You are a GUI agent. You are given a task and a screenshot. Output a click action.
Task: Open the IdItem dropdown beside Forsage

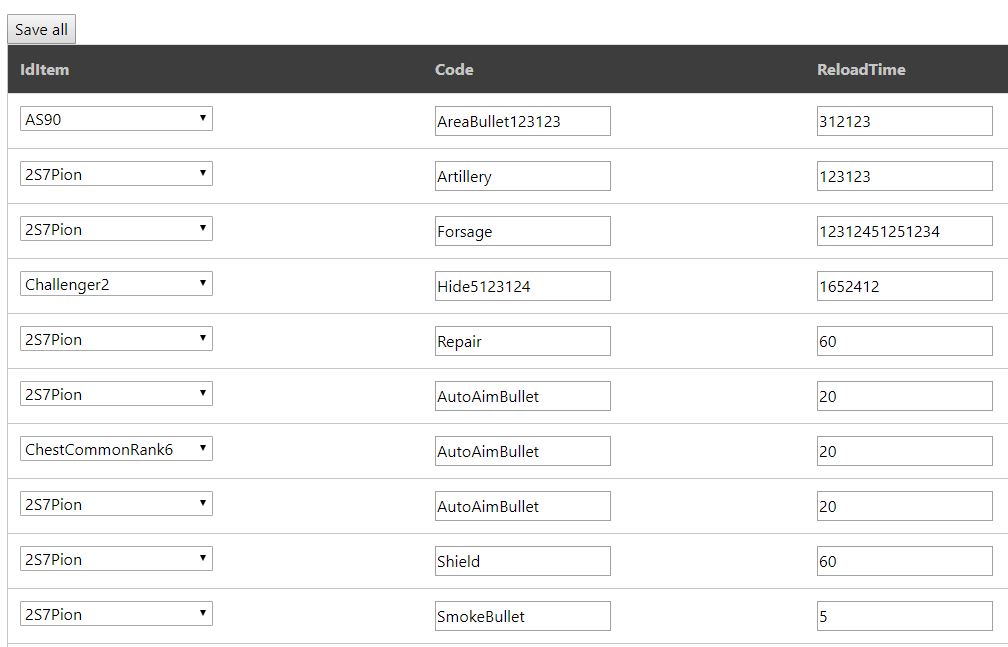[x=116, y=229]
